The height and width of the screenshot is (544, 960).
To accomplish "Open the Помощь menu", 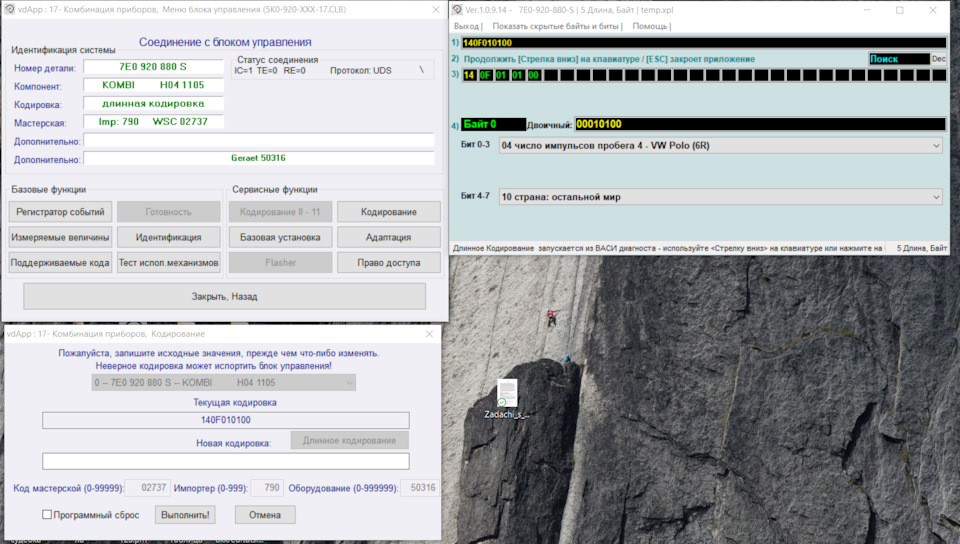I will click(x=650, y=26).
